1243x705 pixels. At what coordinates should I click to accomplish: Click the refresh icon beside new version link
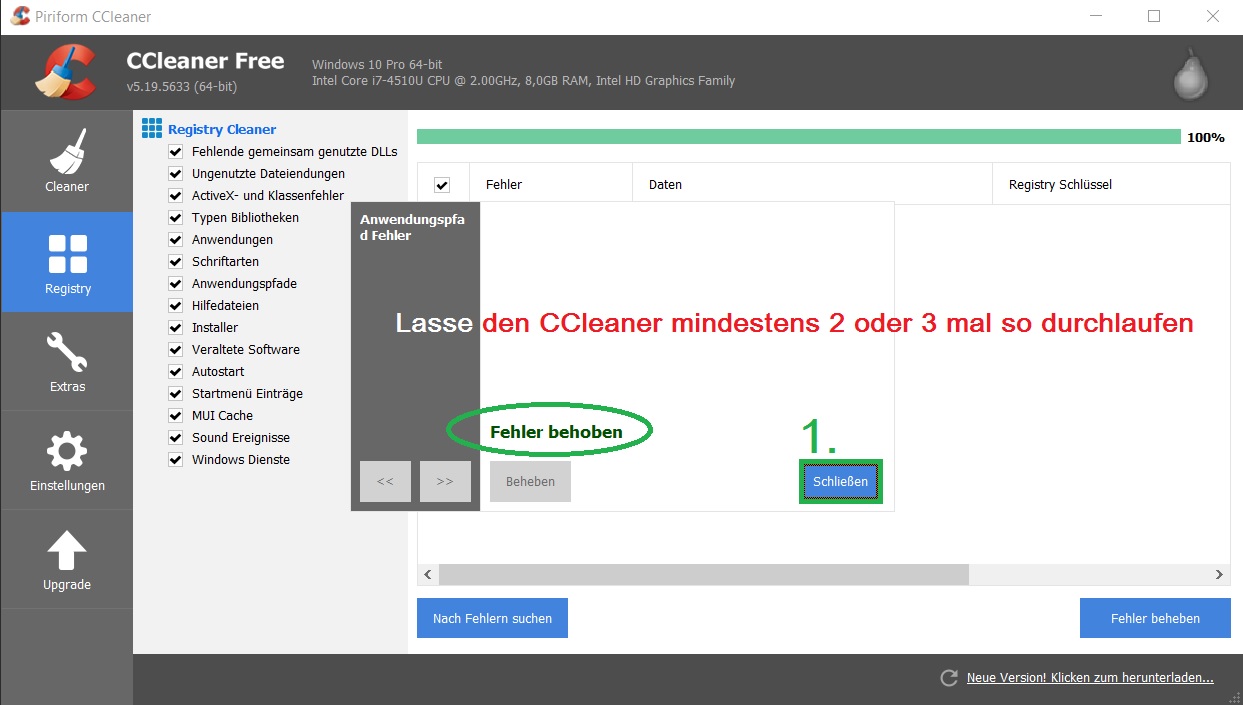tap(949, 678)
